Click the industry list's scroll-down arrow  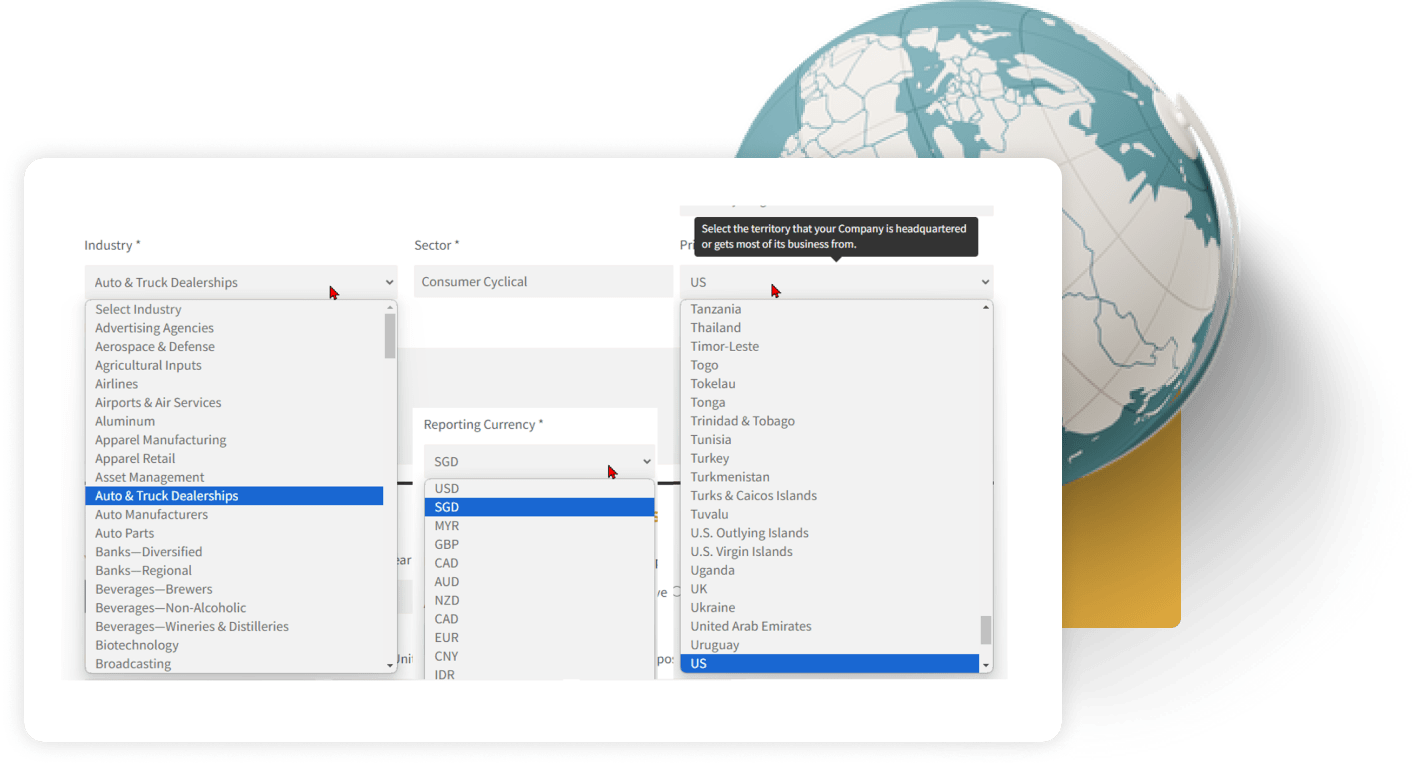pos(390,665)
